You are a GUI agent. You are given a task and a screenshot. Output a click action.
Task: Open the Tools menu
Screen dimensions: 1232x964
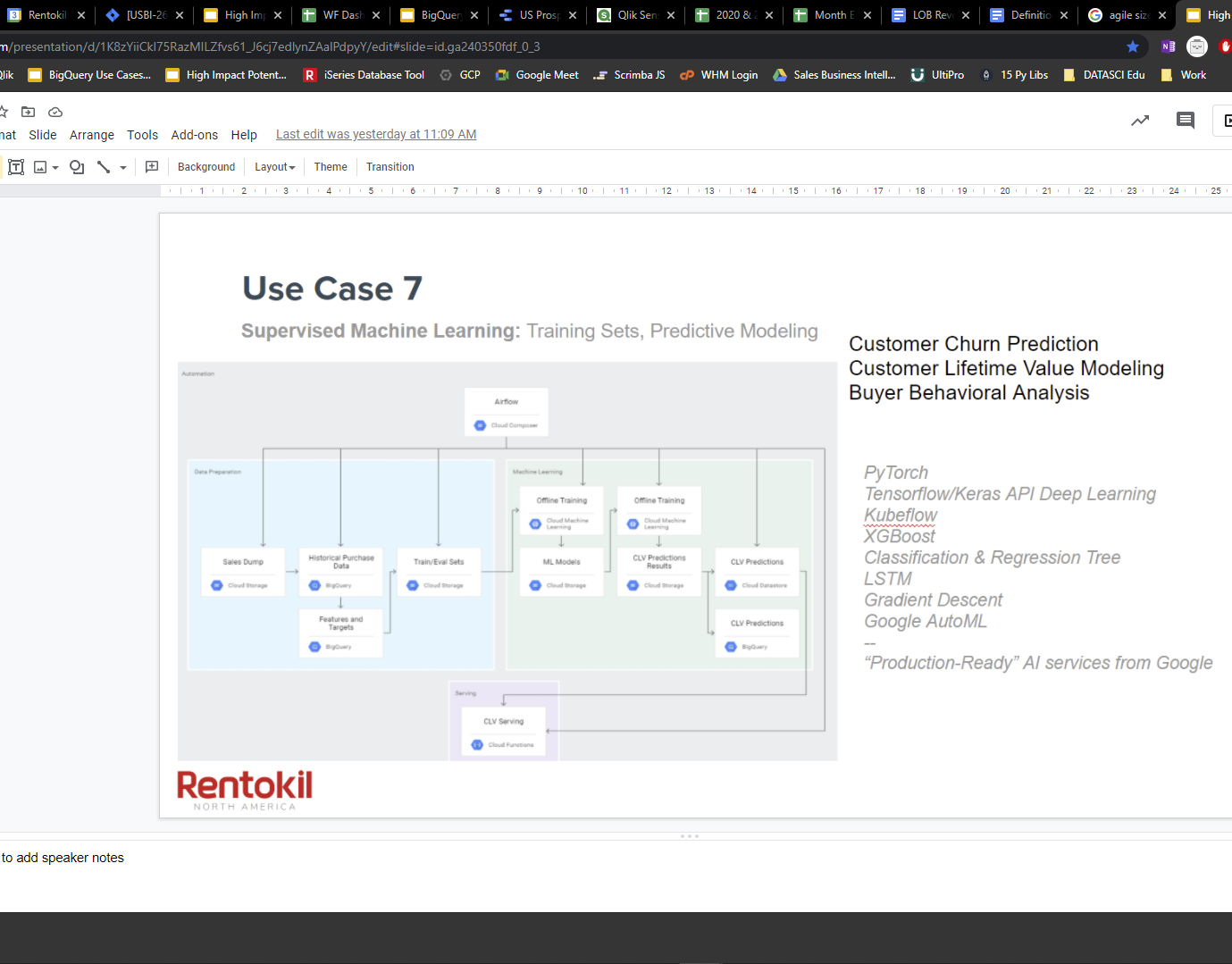tap(142, 135)
